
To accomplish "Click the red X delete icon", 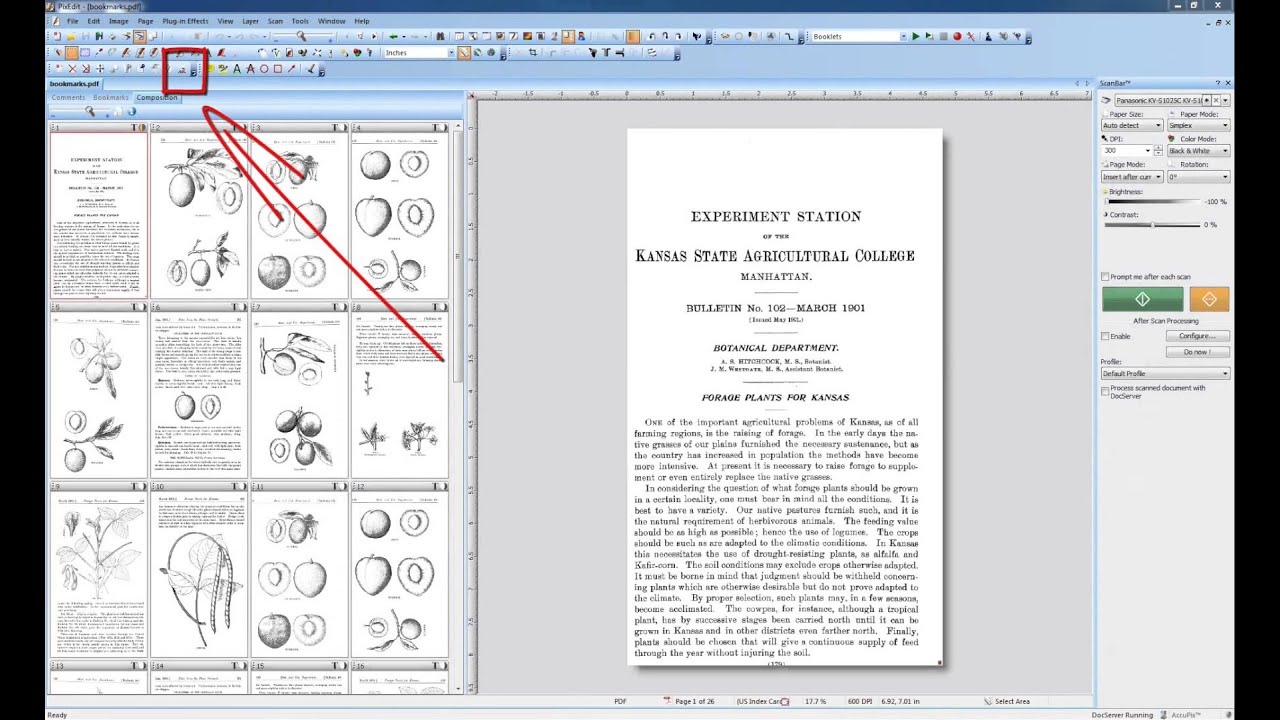I will [x=72, y=69].
